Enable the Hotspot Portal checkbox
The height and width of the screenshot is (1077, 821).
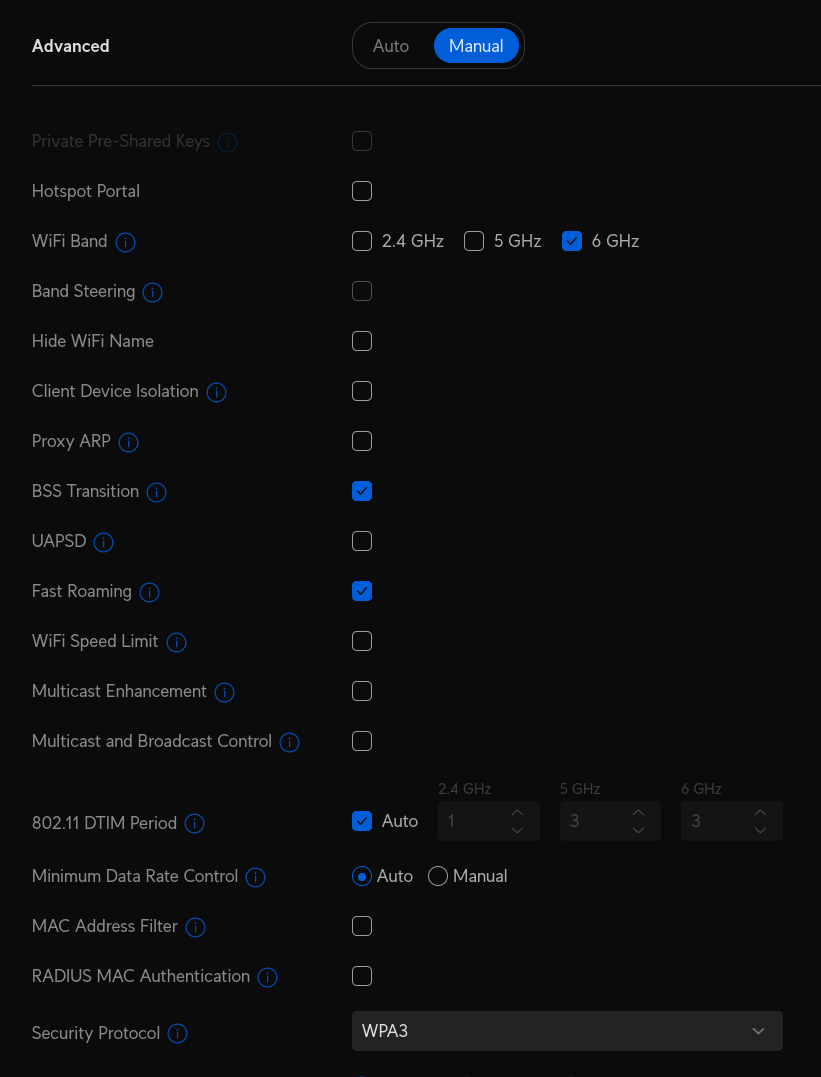point(362,191)
